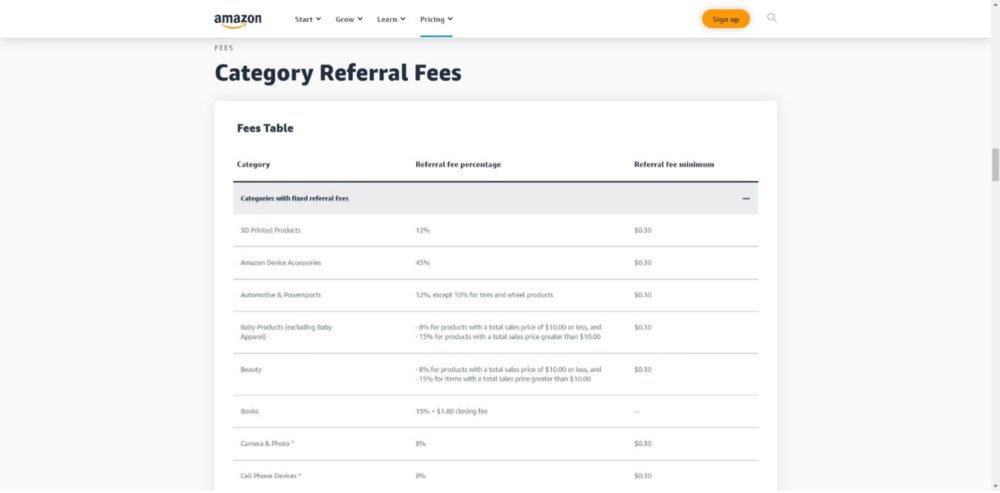
Task: Click the Camera & Photo category
Action: [x=267, y=443]
